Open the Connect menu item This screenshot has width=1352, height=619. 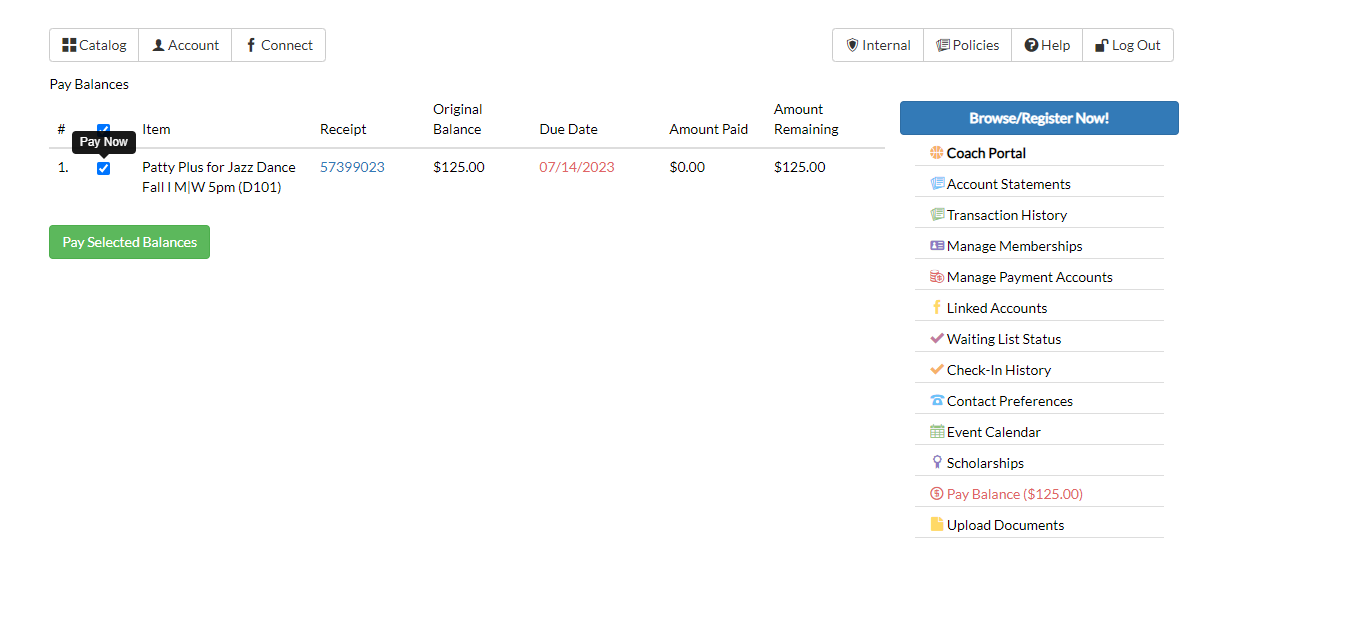(x=278, y=44)
